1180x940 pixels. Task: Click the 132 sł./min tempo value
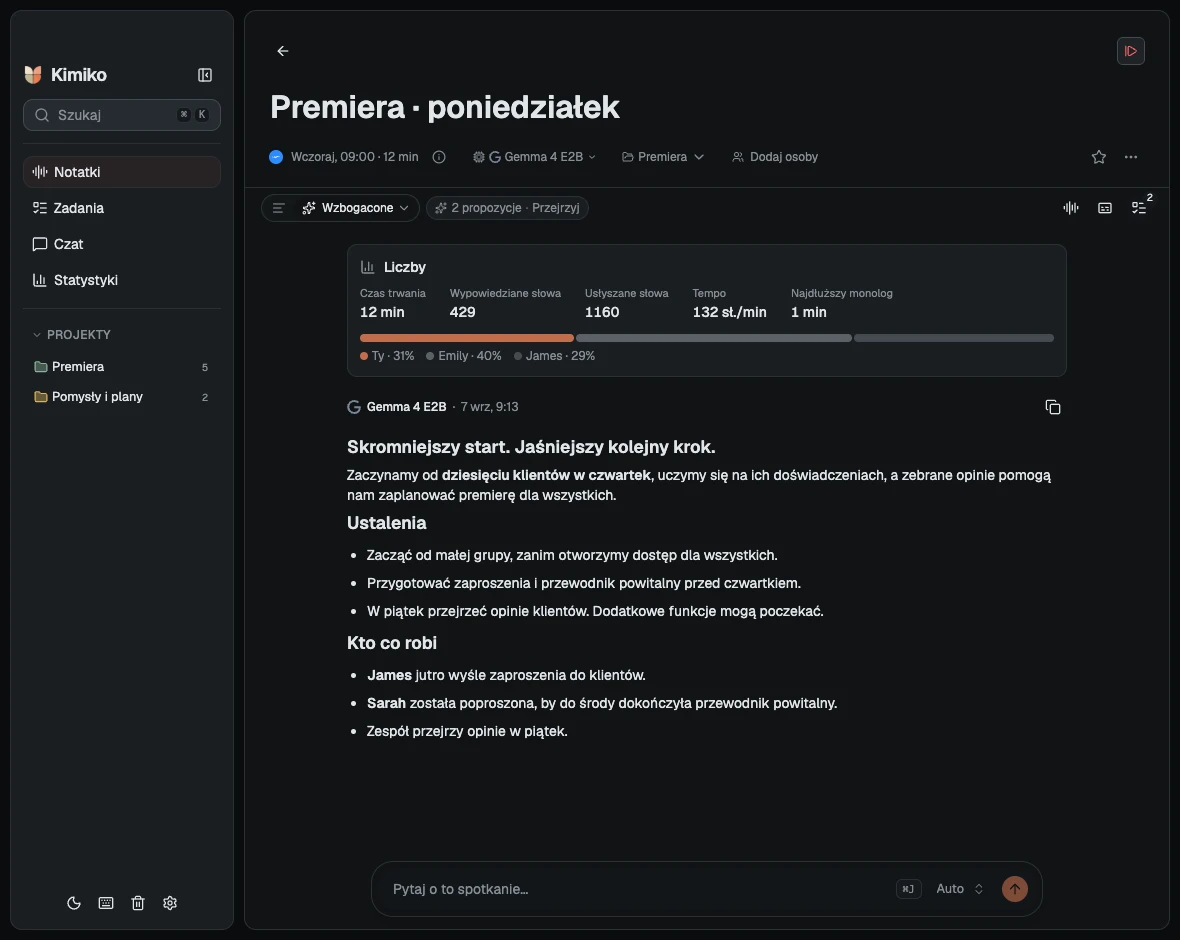(x=729, y=312)
